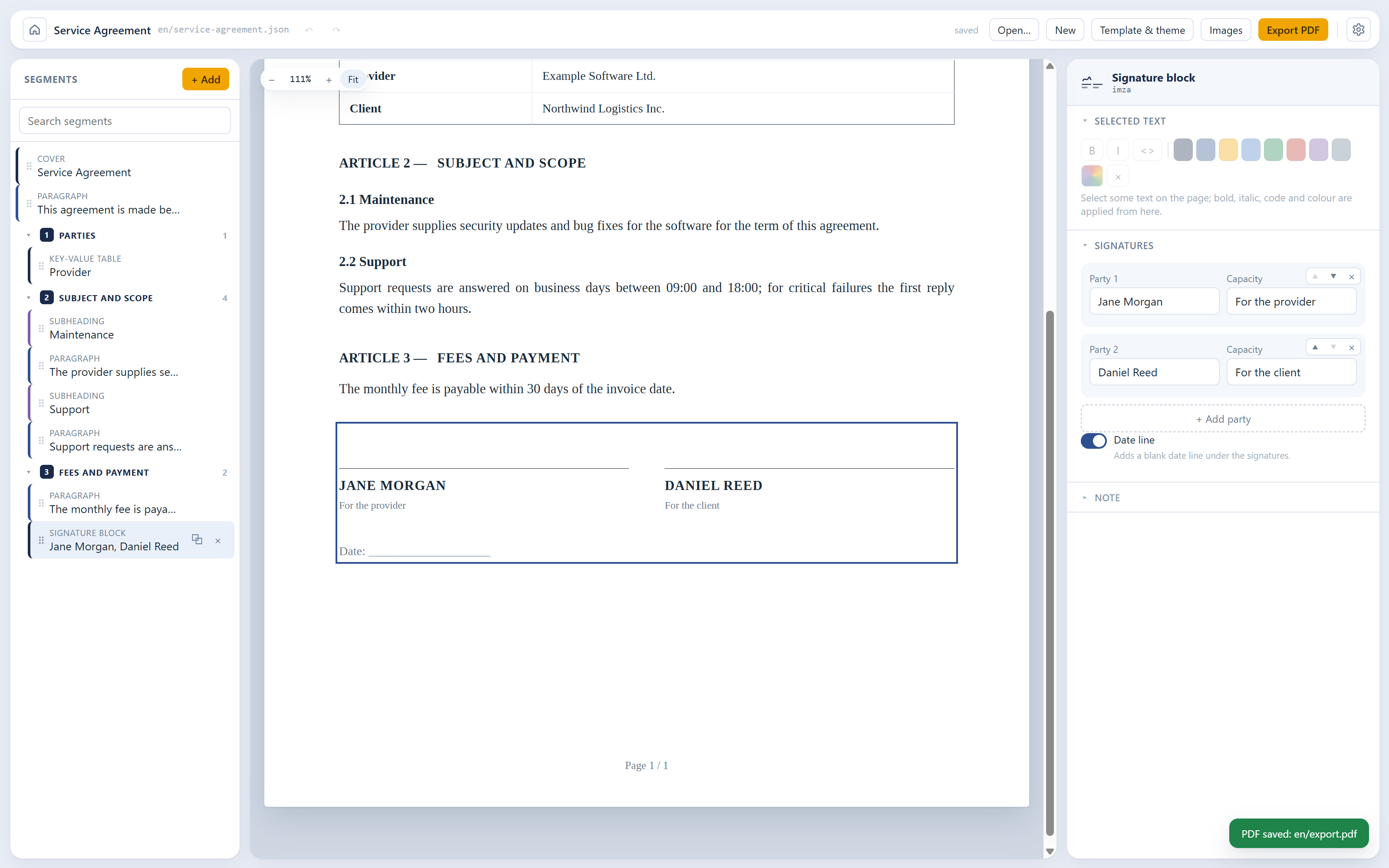Duplicate the Signature block segment
1389x868 pixels.
click(x=197, y=539)
